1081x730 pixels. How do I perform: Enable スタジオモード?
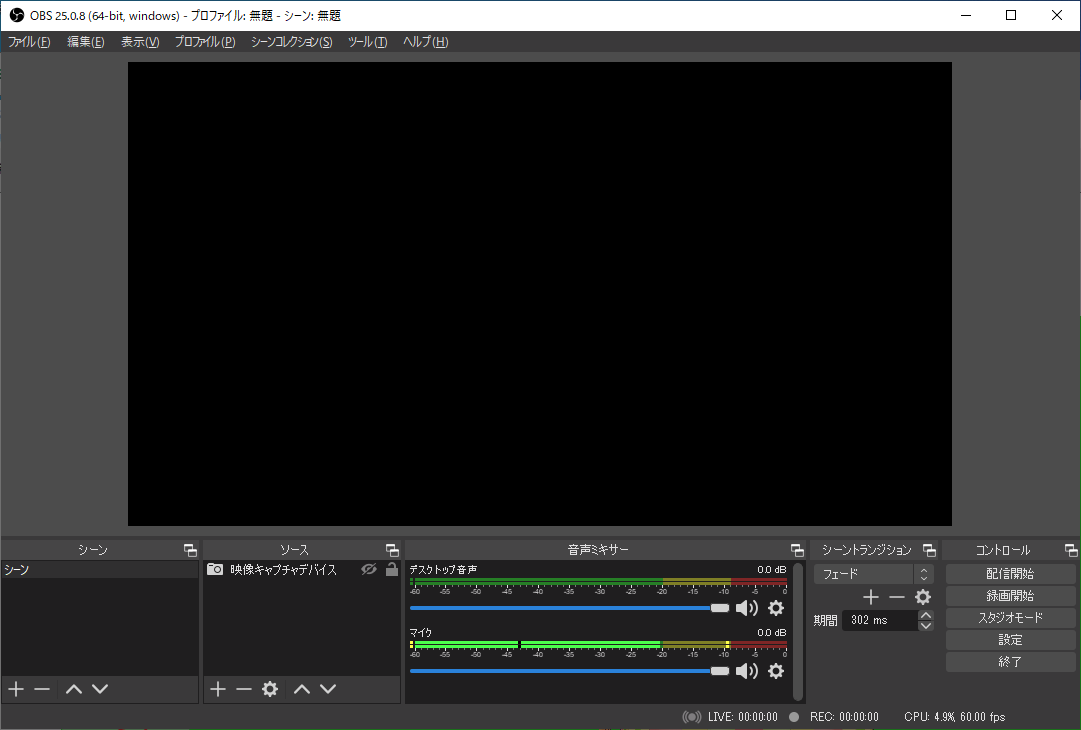coord(1011,618)
